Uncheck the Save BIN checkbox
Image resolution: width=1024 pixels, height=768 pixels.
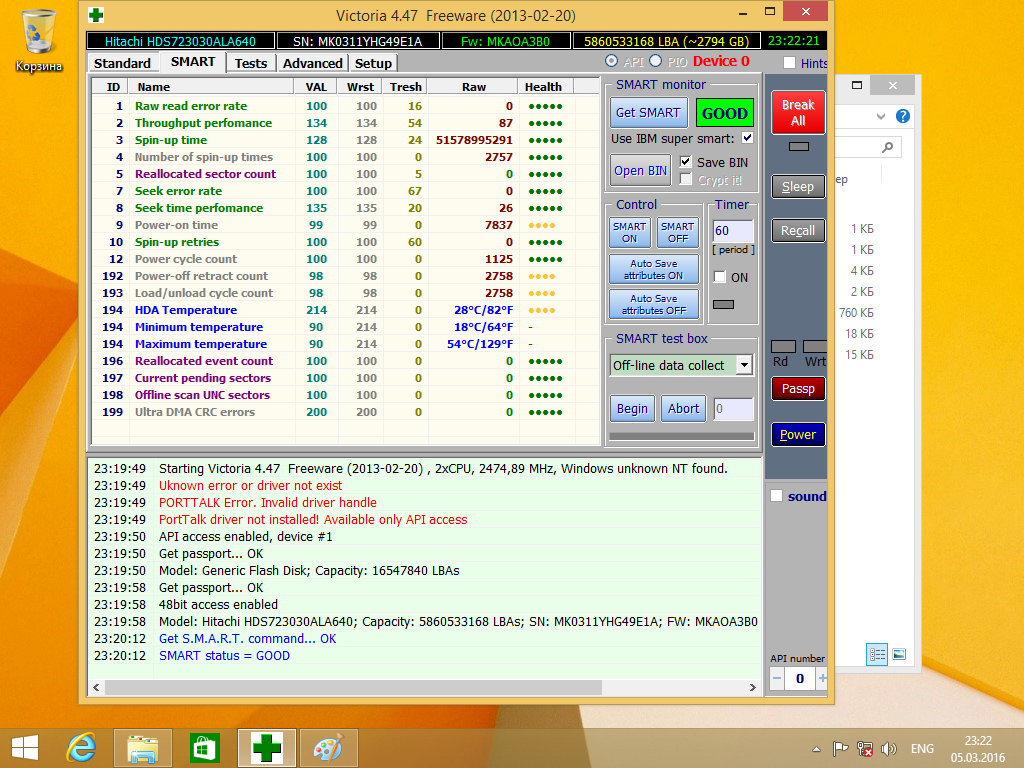click(685, 161)
